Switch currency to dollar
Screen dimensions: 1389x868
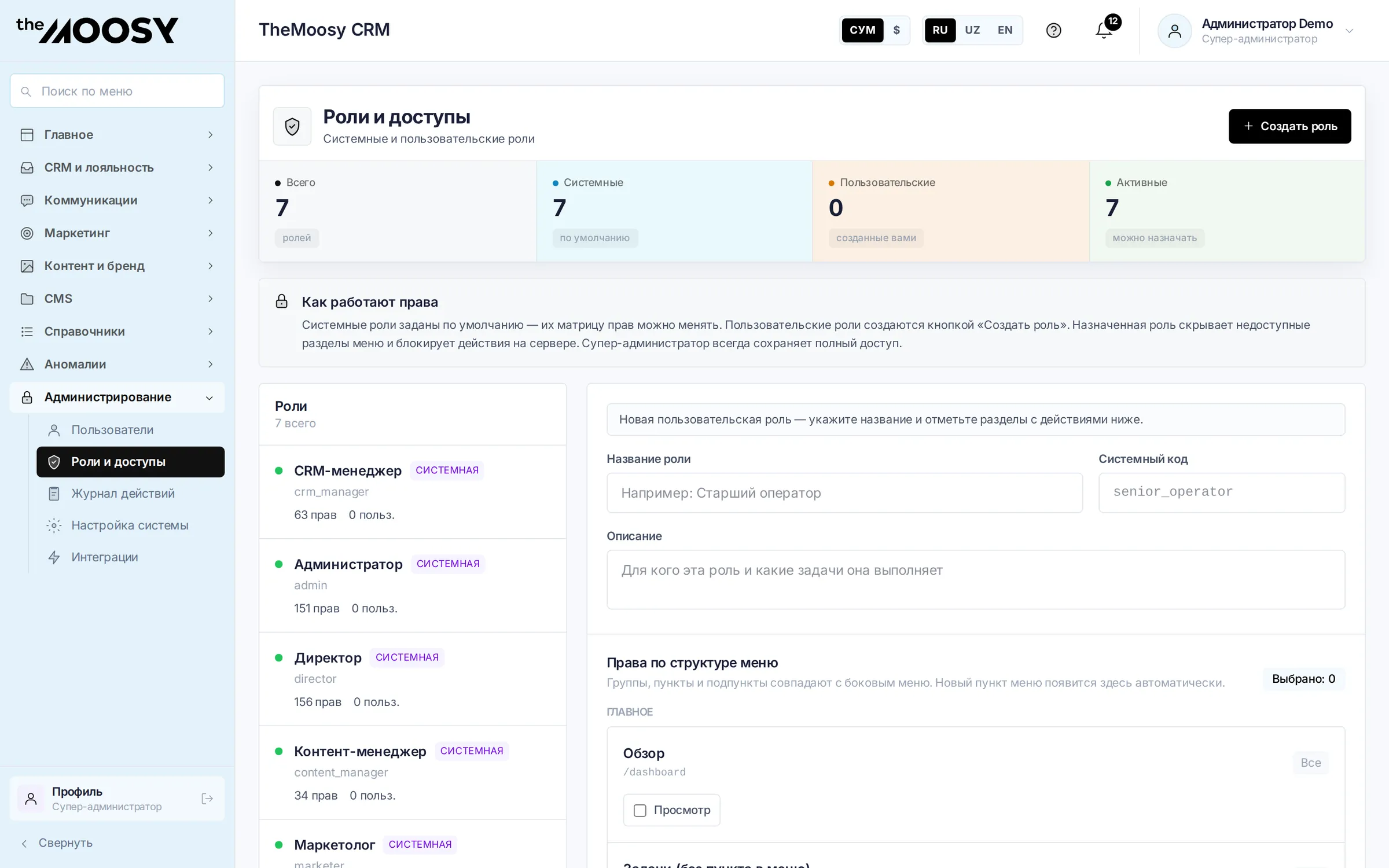coord(896,30)
